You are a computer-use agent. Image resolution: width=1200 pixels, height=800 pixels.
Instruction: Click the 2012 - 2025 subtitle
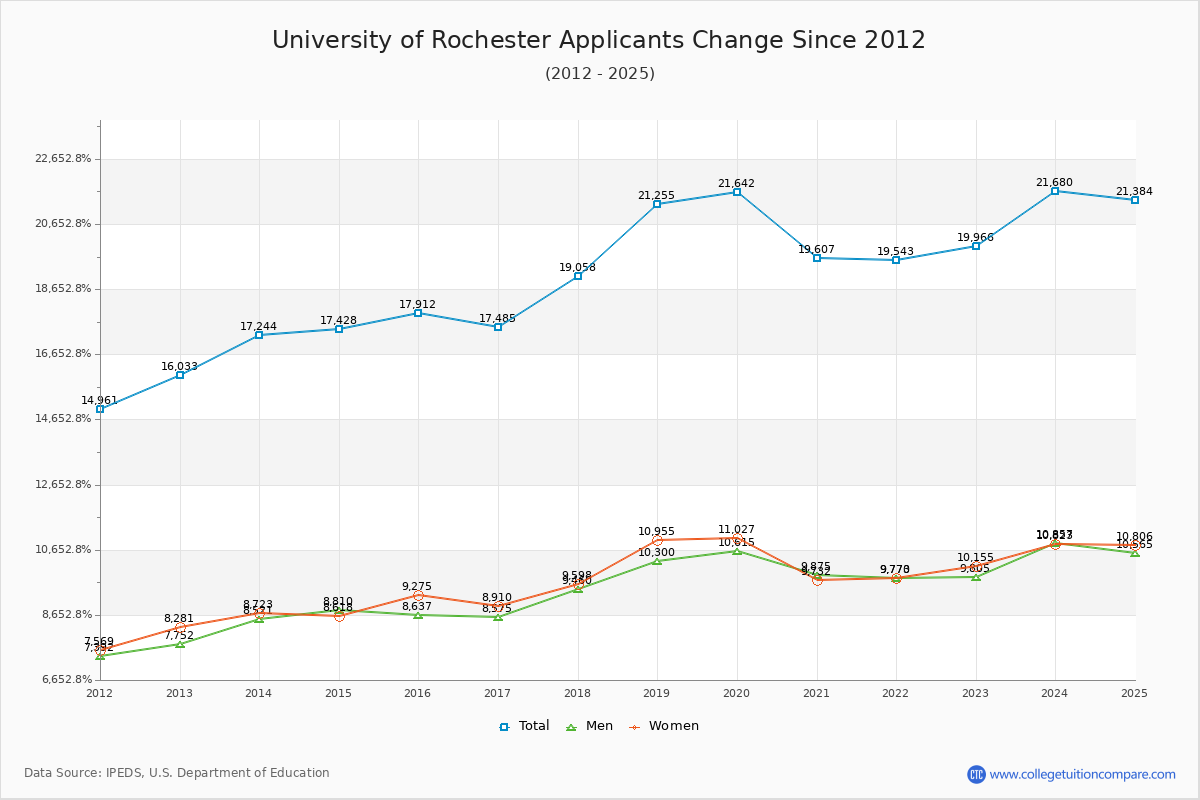click(x=599, y=73)
